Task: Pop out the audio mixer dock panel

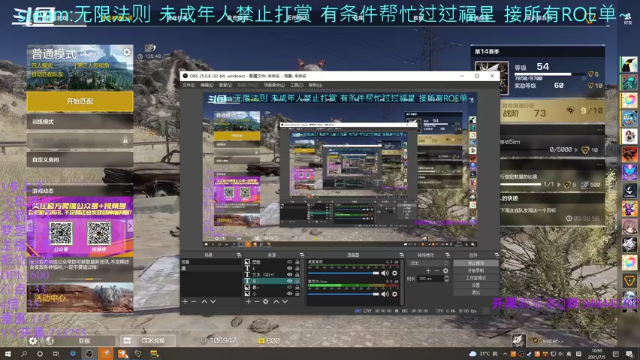Action: point(402,255)
